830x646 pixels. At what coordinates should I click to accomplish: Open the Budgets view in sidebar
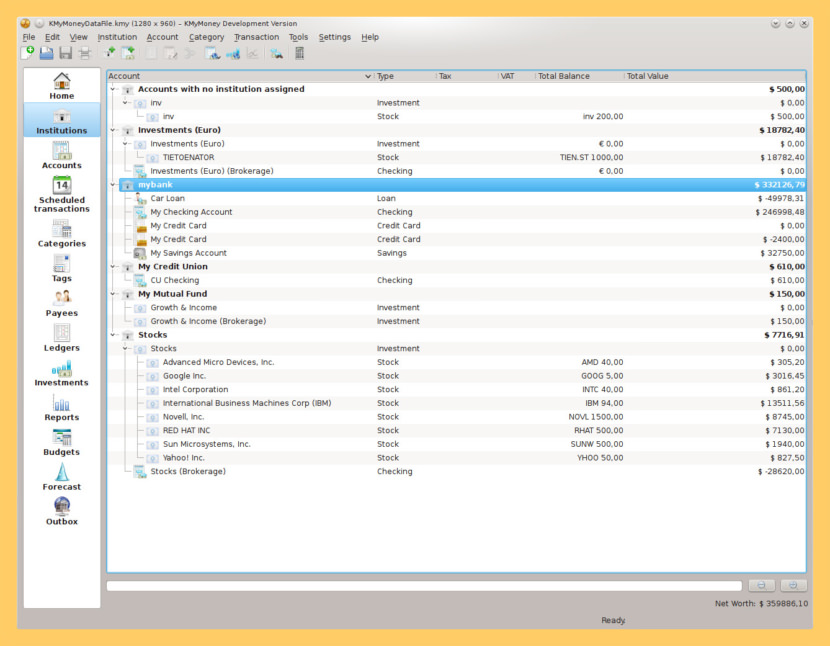point(62,442)
